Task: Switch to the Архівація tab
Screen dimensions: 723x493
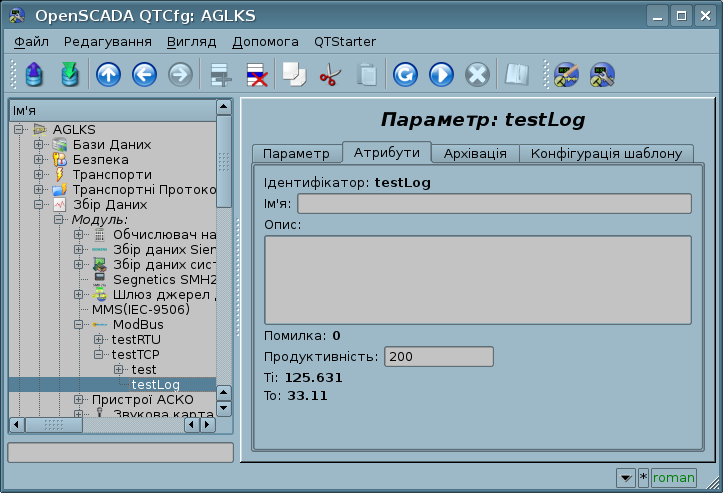Action: (x=475, y=153)
